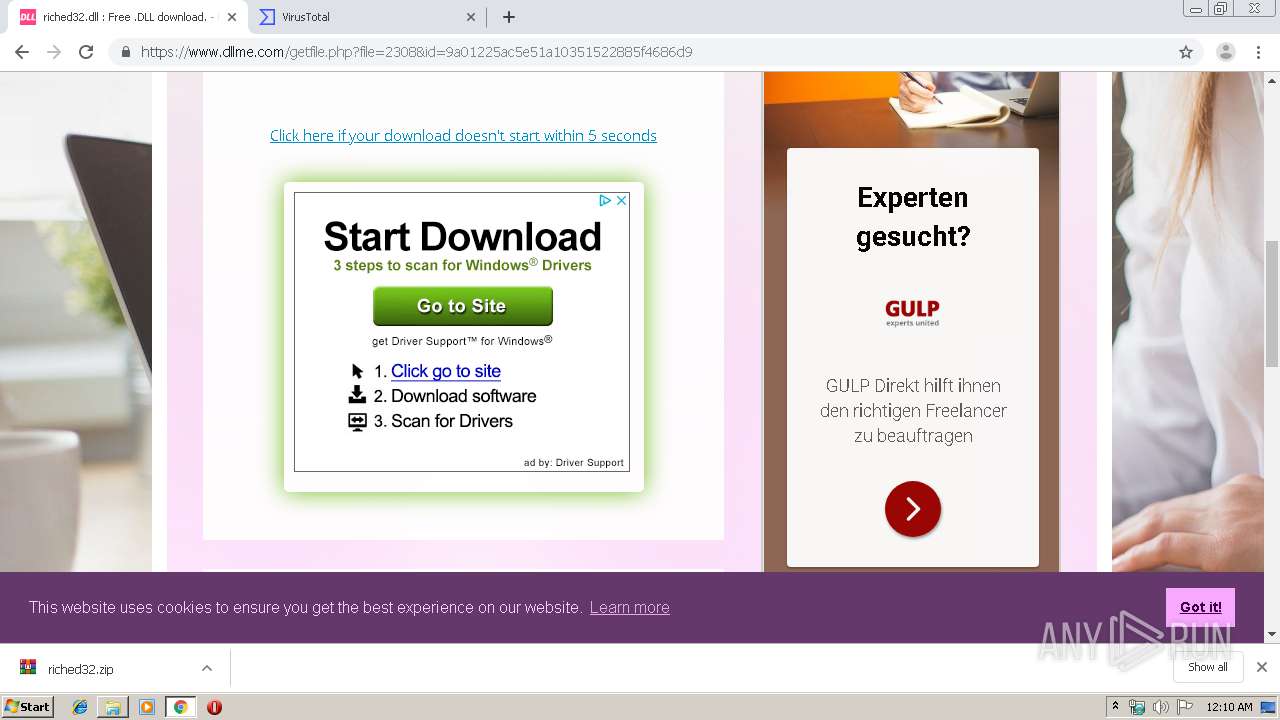The image size is (1280, 720).
Task: Switch to the VirusTotal tab
Action: [x=367, y=17]
